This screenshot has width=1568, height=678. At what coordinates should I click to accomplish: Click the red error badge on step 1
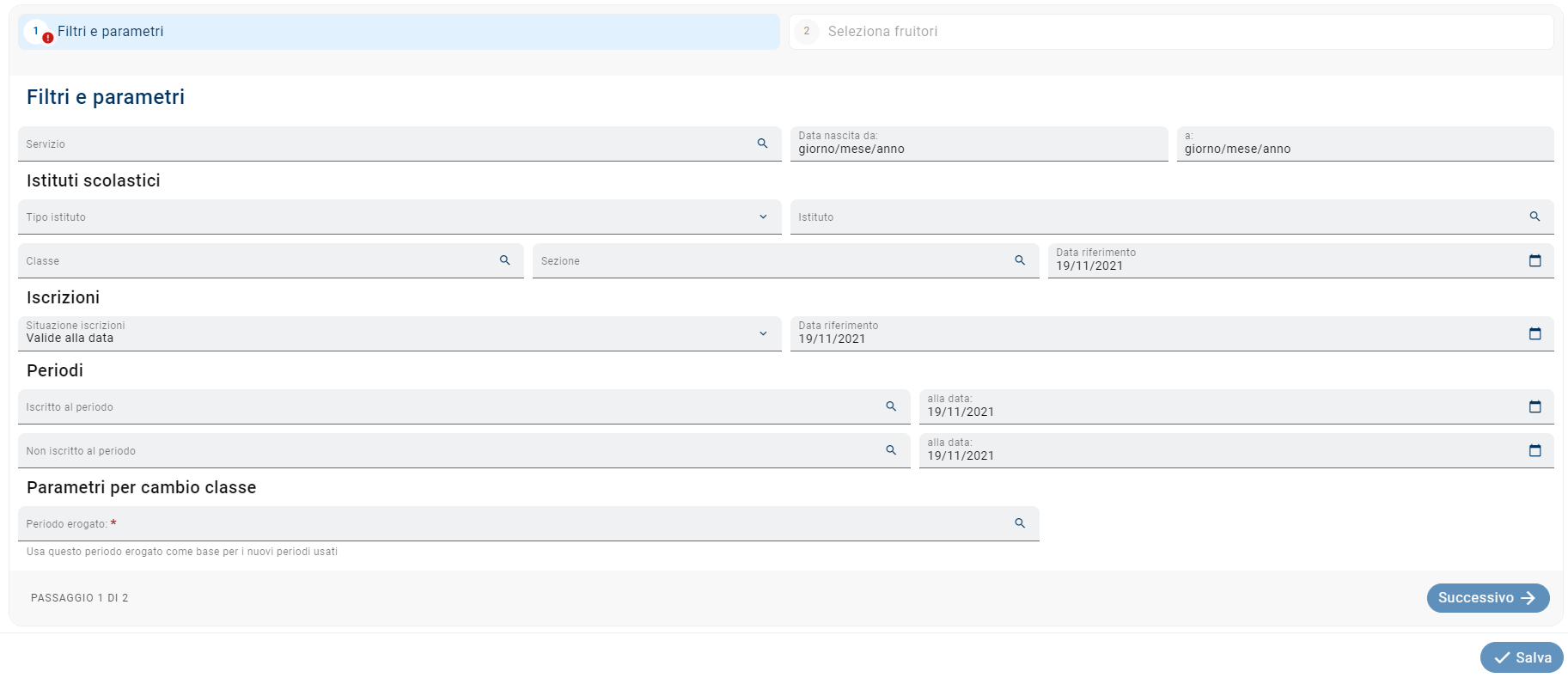[48, 38]
